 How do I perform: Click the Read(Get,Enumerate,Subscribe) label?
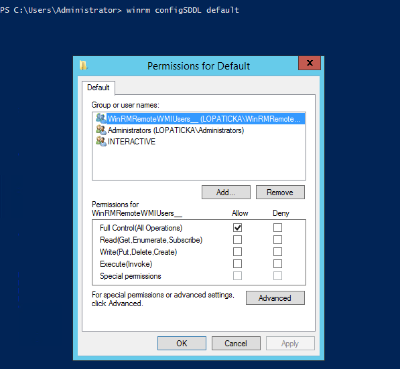[x=151, y=240]
